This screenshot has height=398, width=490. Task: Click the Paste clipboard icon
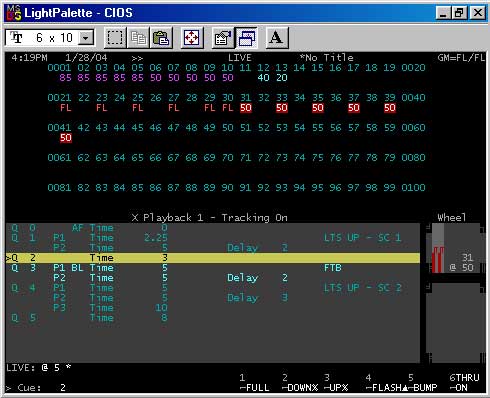[161, 38]
